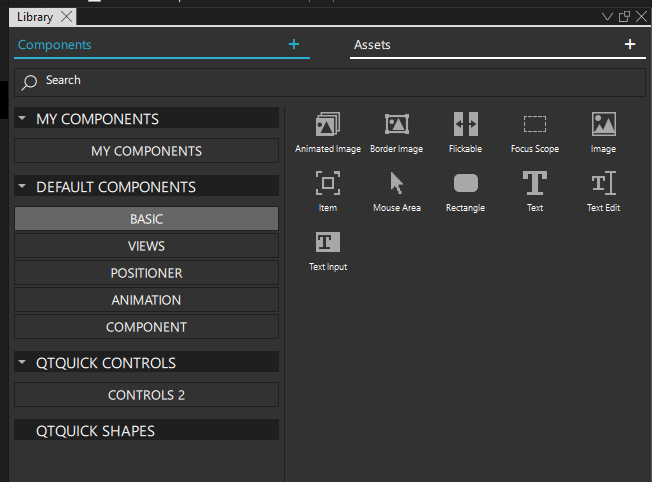Focus the Search input field
652x482 pixels.
[x=330, y=81]
